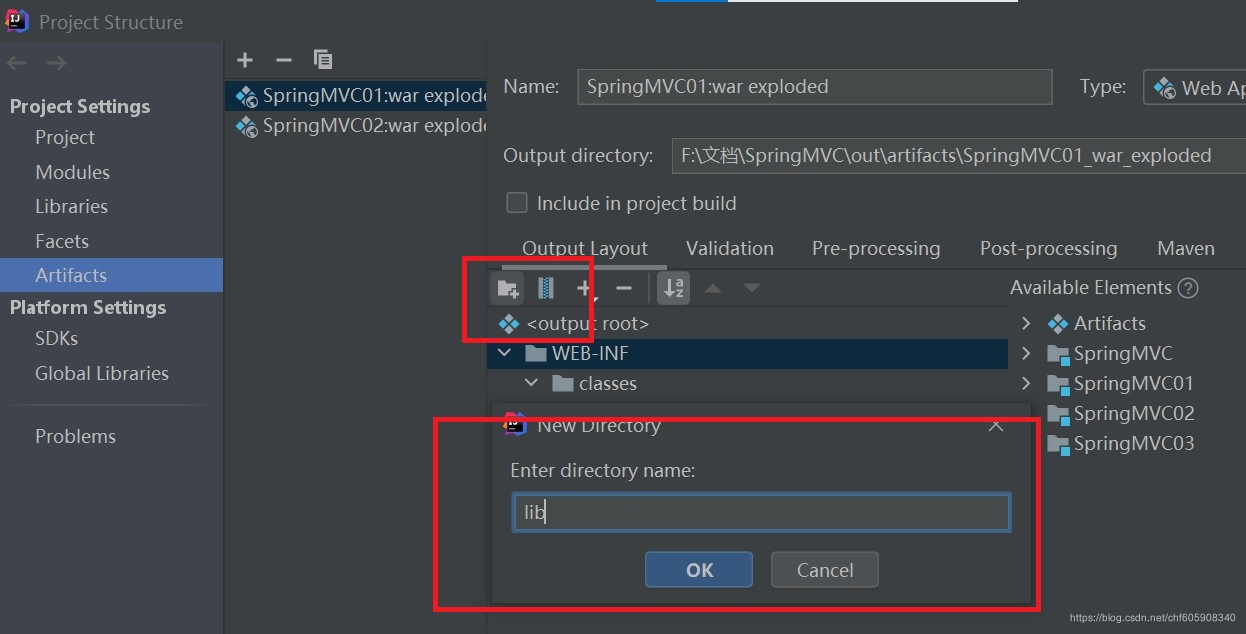Close the New Directory dialog
Viewport: 1246px width, 634px height.
(x=995, y=425)
